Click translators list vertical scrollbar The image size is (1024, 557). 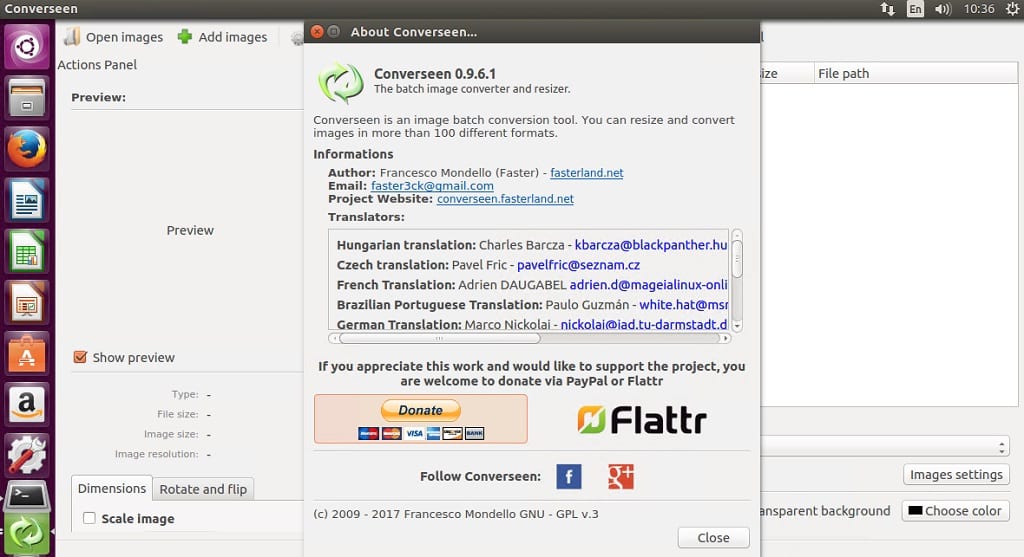pos(737,259)
